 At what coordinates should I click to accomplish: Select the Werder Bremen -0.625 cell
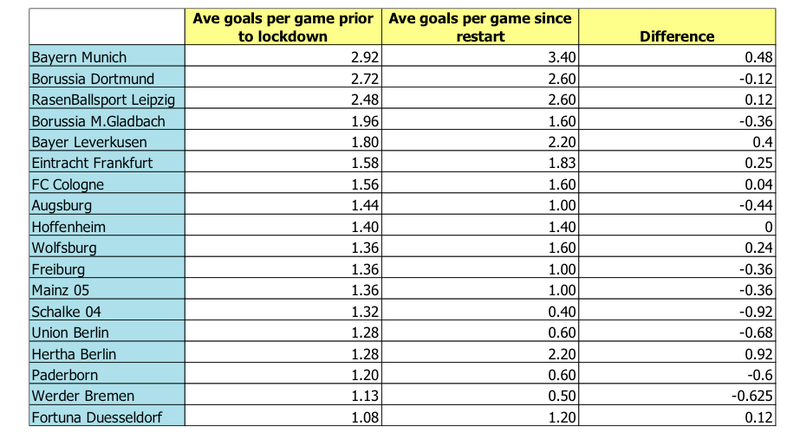(677, 395)
